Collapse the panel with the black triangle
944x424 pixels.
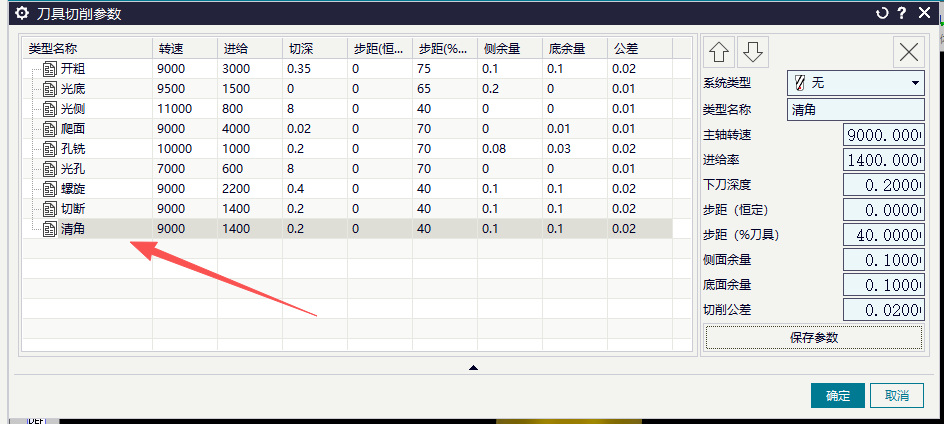click(473, 367)
